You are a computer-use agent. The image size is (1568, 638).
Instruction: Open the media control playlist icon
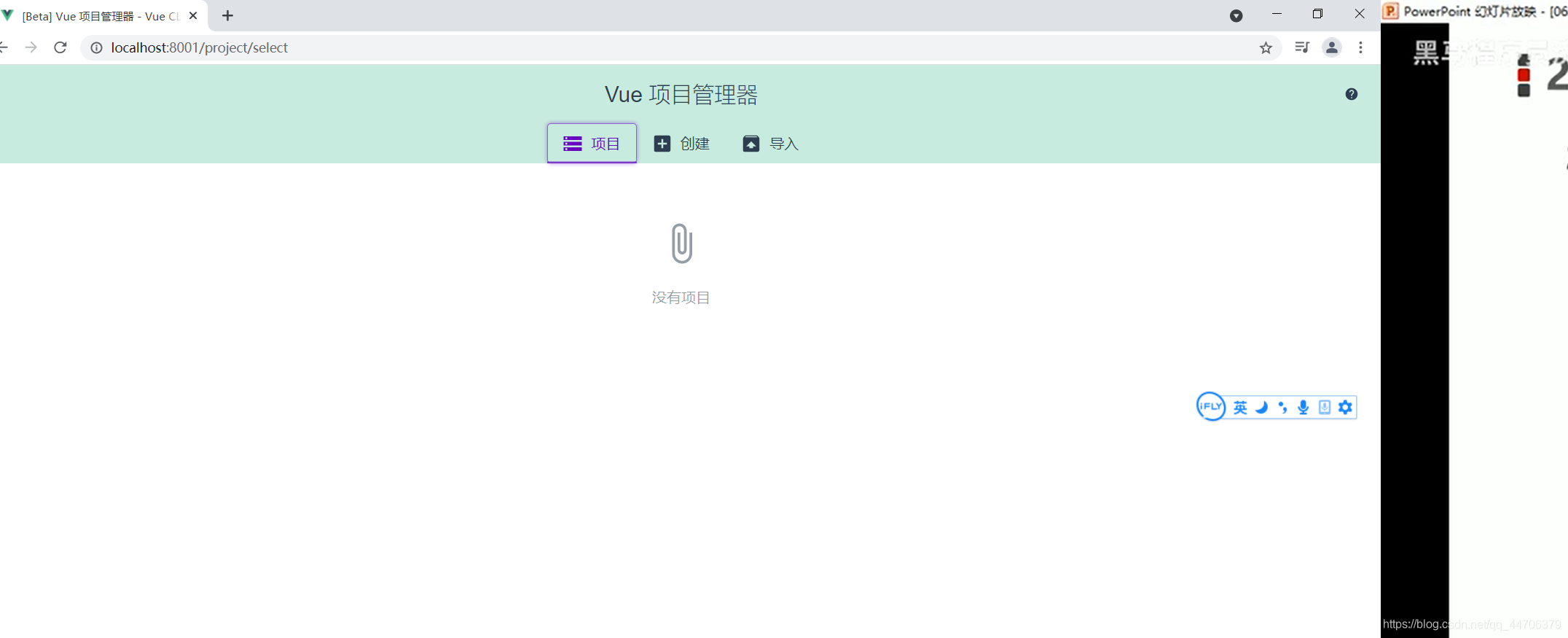click(x=1302, y=47)
